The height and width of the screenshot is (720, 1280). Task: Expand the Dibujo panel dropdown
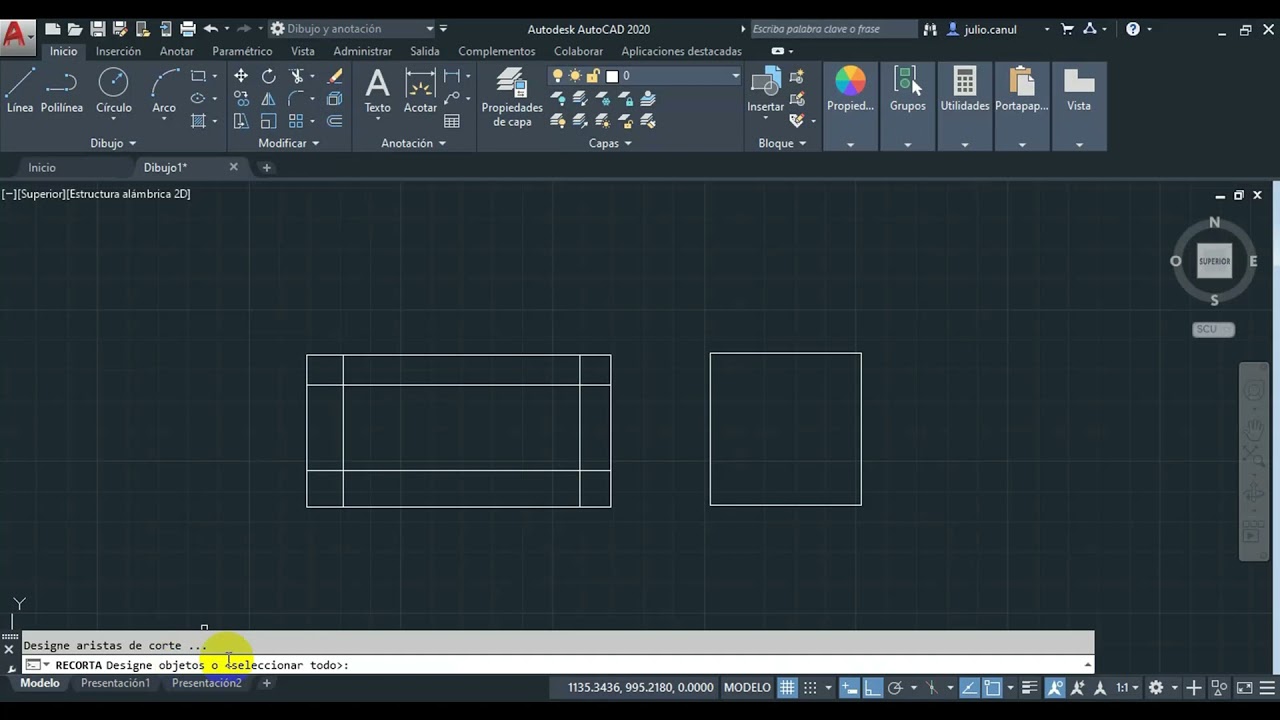(x=113, y=143)
